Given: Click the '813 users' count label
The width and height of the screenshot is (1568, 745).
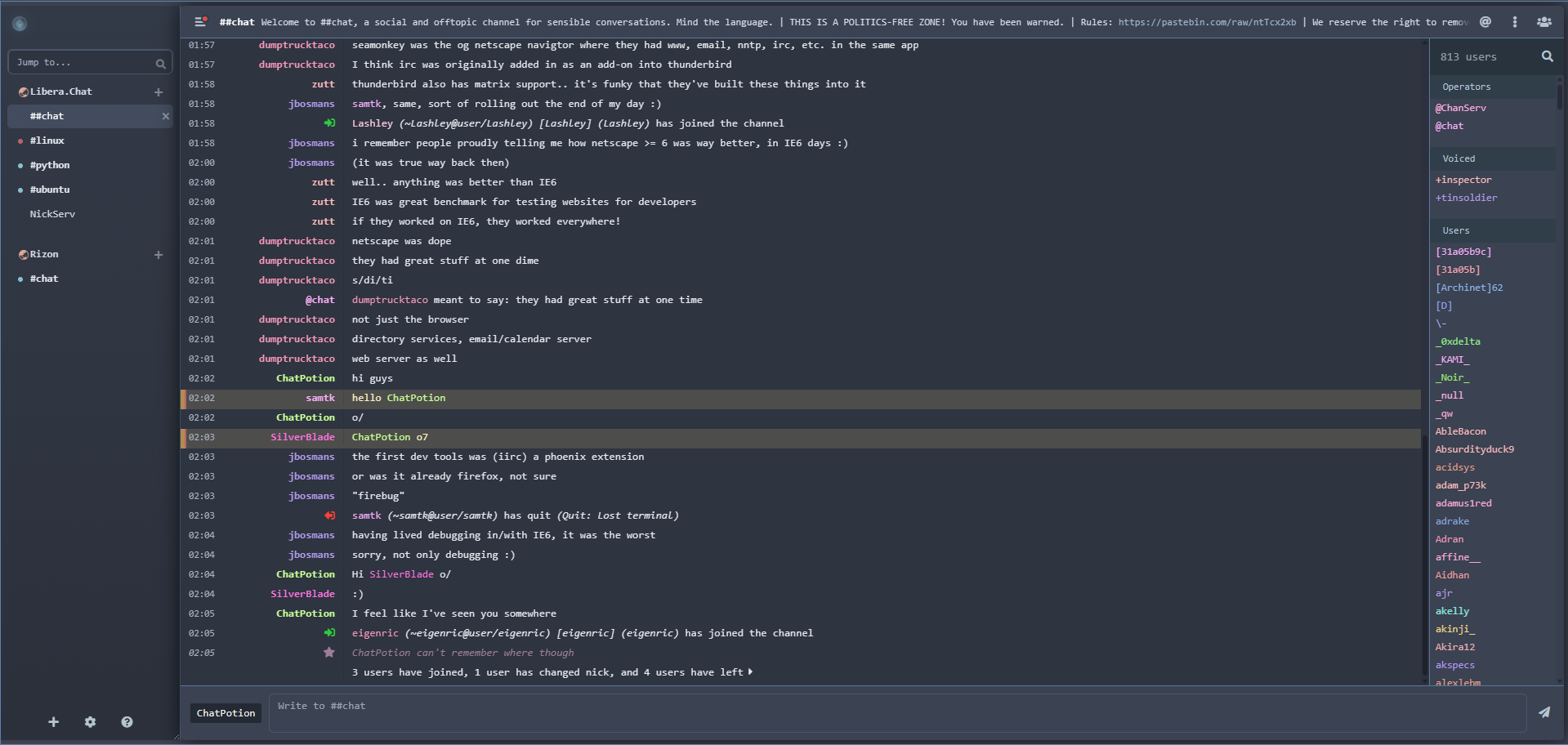Looking at the screenshot, I should [1468, 57].
